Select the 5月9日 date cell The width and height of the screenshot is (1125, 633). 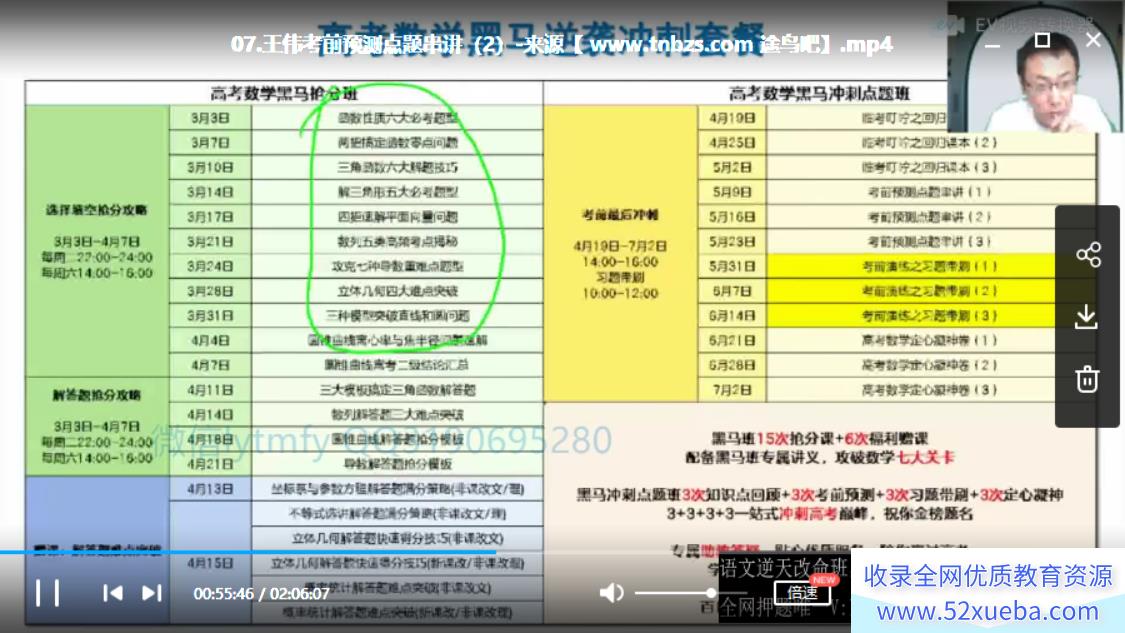[x=732, y=192]
